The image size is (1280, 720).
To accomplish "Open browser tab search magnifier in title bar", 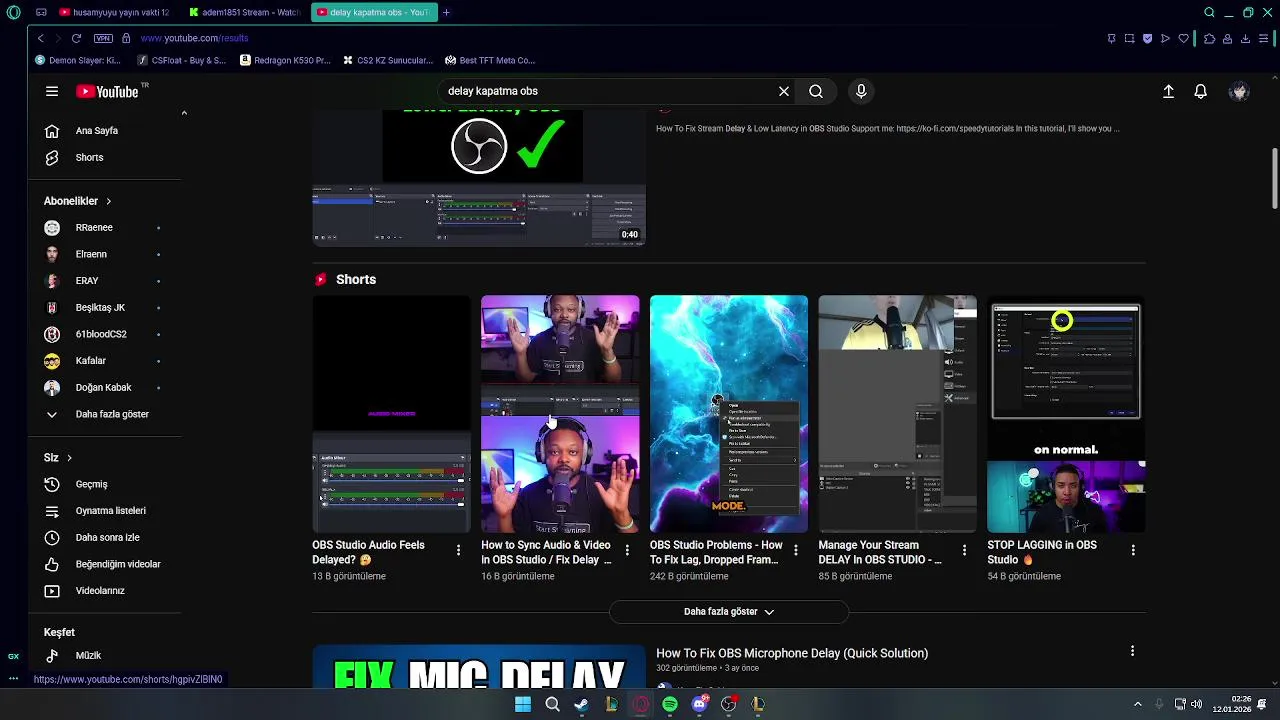I will point(1209,12).
